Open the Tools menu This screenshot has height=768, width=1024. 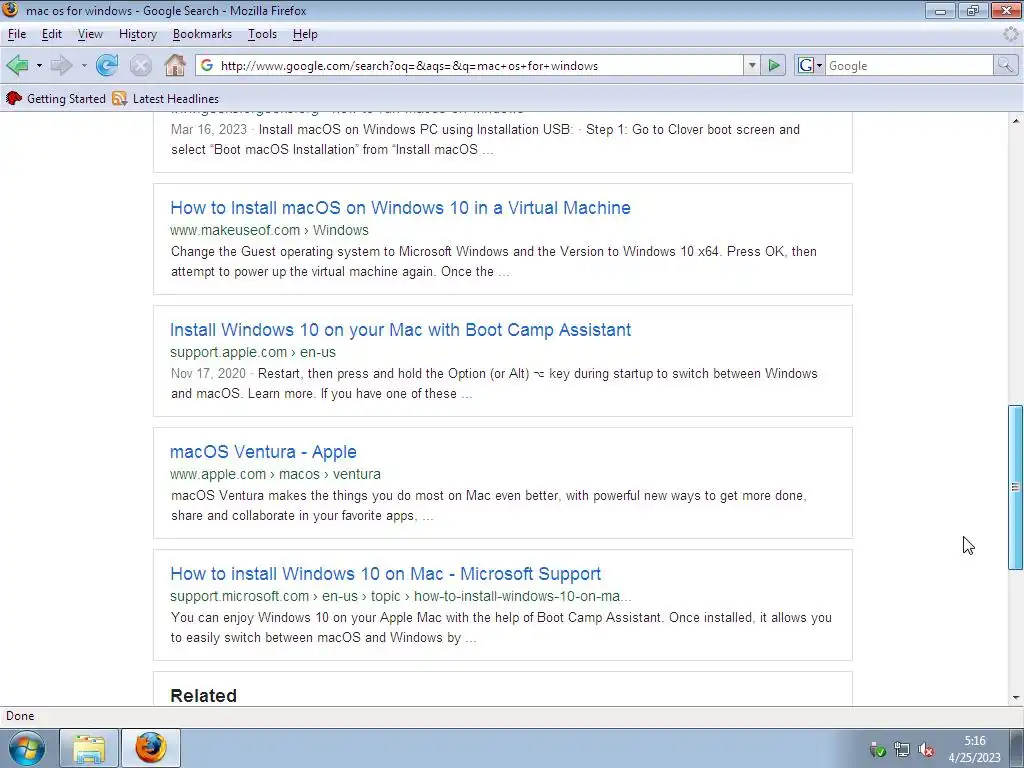(263, 34)
